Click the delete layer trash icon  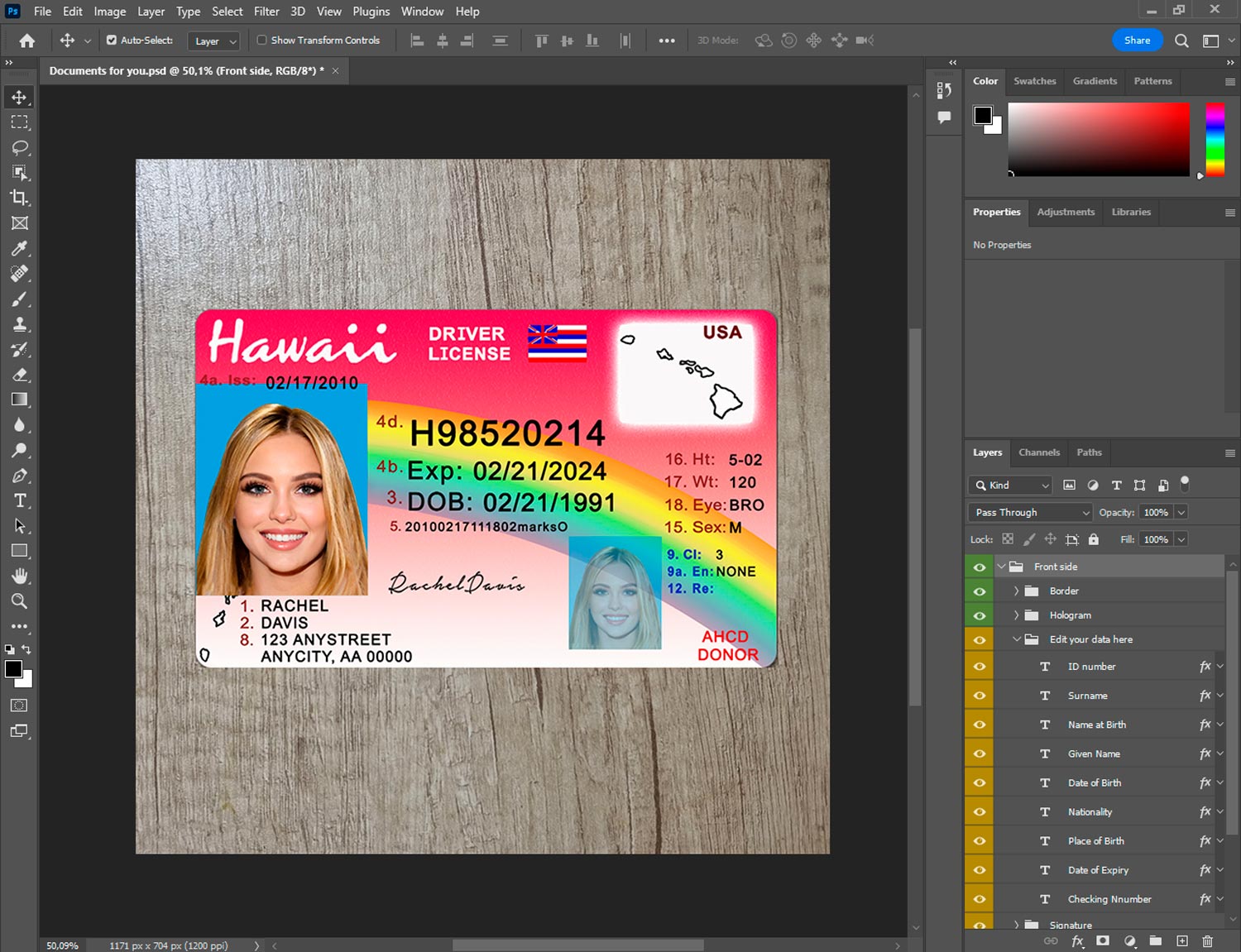coord(1207,941)
